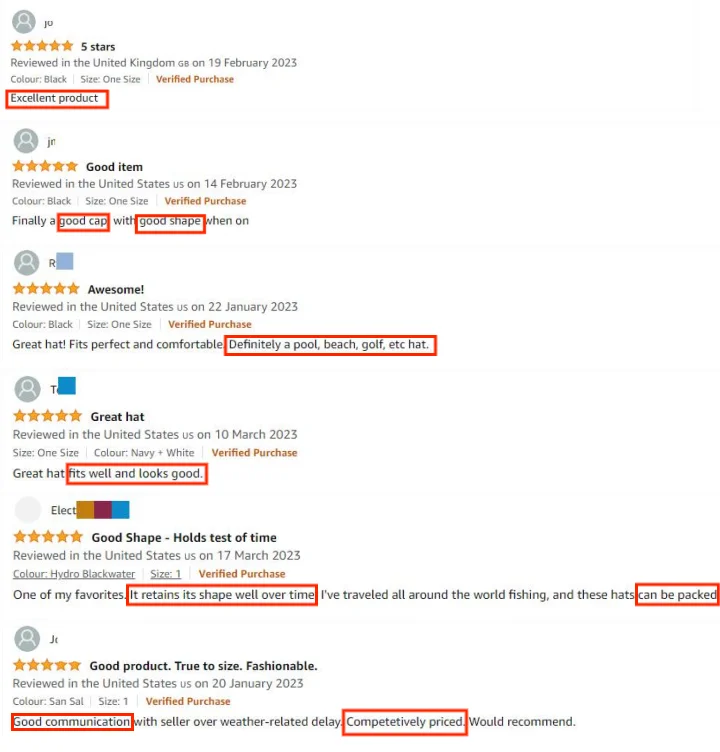Click the profile avatar of reviewer 'jo'
720x752 pixels.
[x=24, y=22]
